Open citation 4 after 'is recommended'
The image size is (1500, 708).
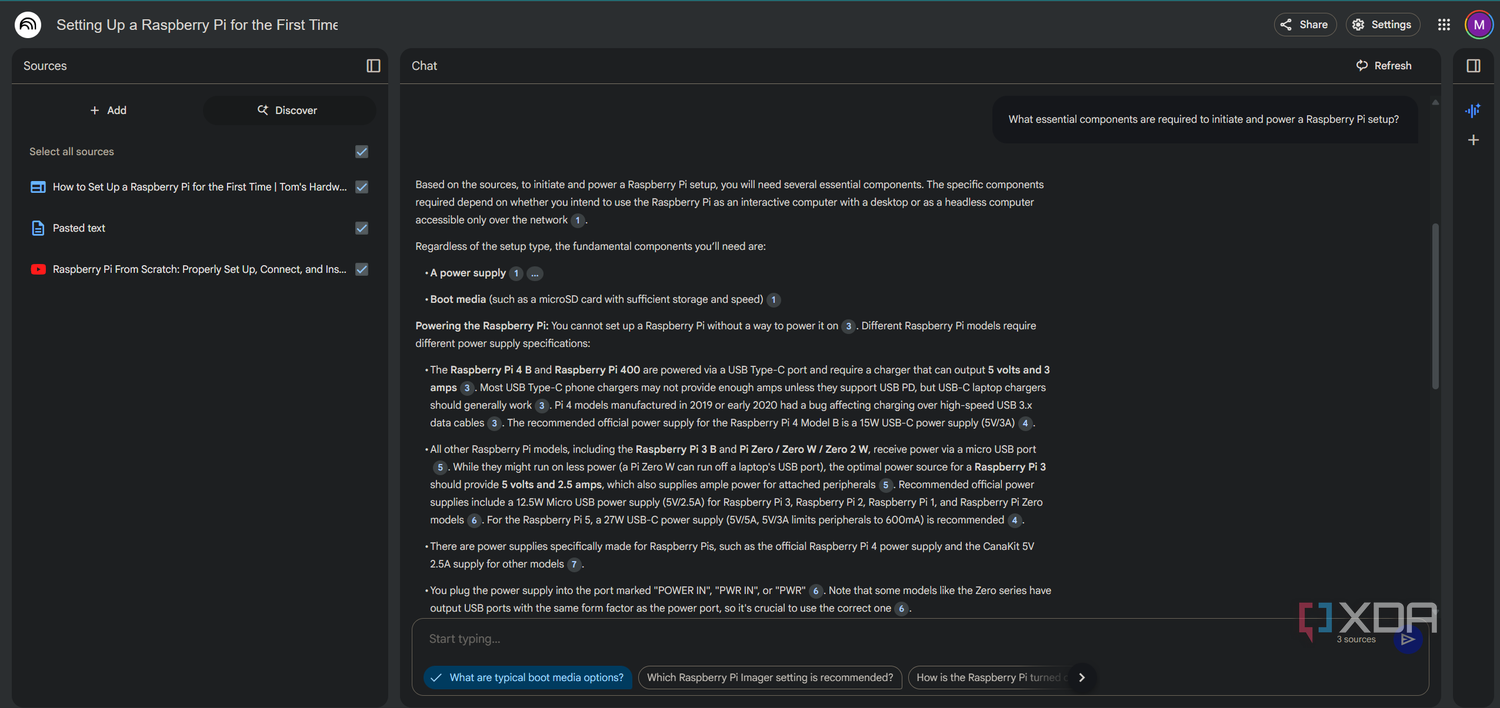(x=1015, y=520)
